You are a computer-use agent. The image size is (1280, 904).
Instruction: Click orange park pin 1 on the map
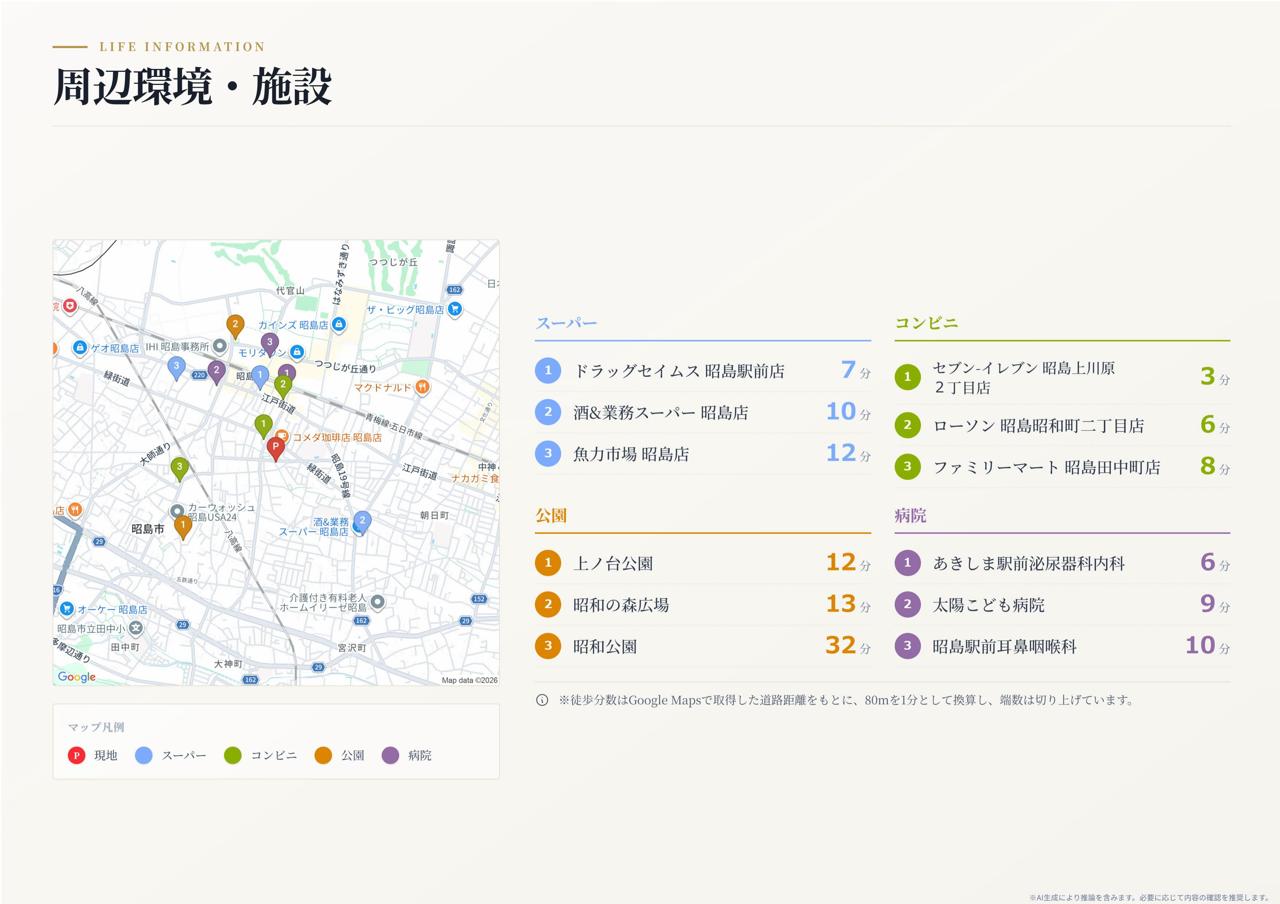click(x=183, y=526)
